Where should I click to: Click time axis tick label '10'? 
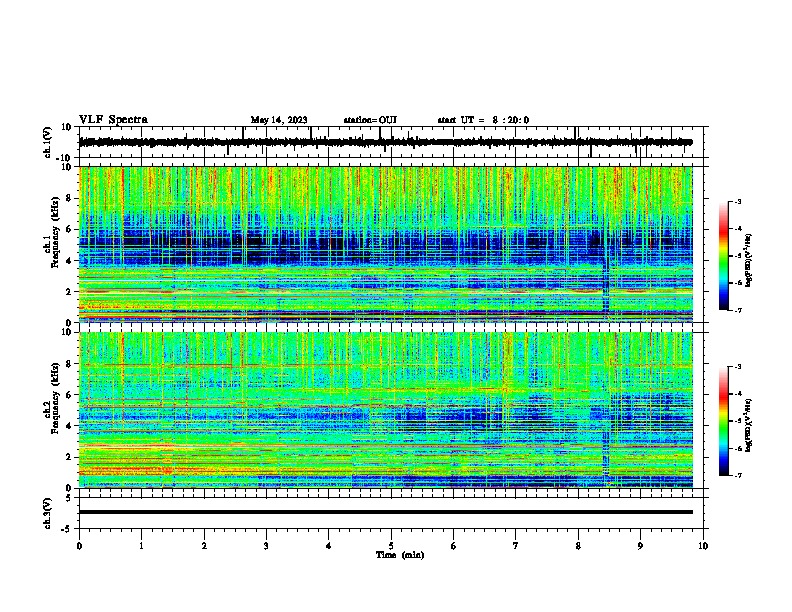pos(703,546)
